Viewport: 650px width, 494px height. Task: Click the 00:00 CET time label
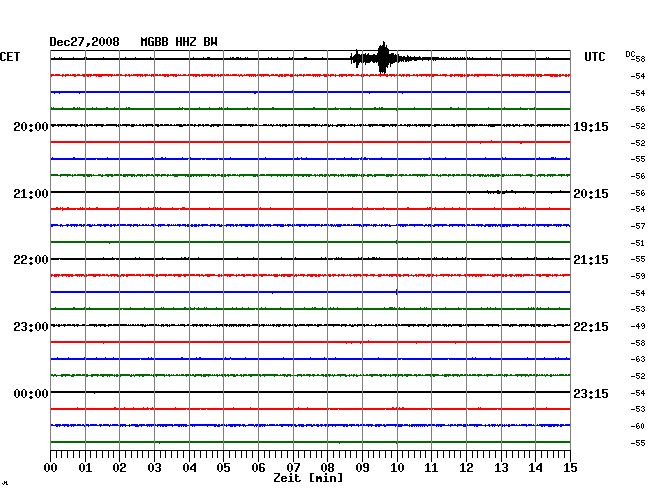pyautogui.click(x=31, y=394)
